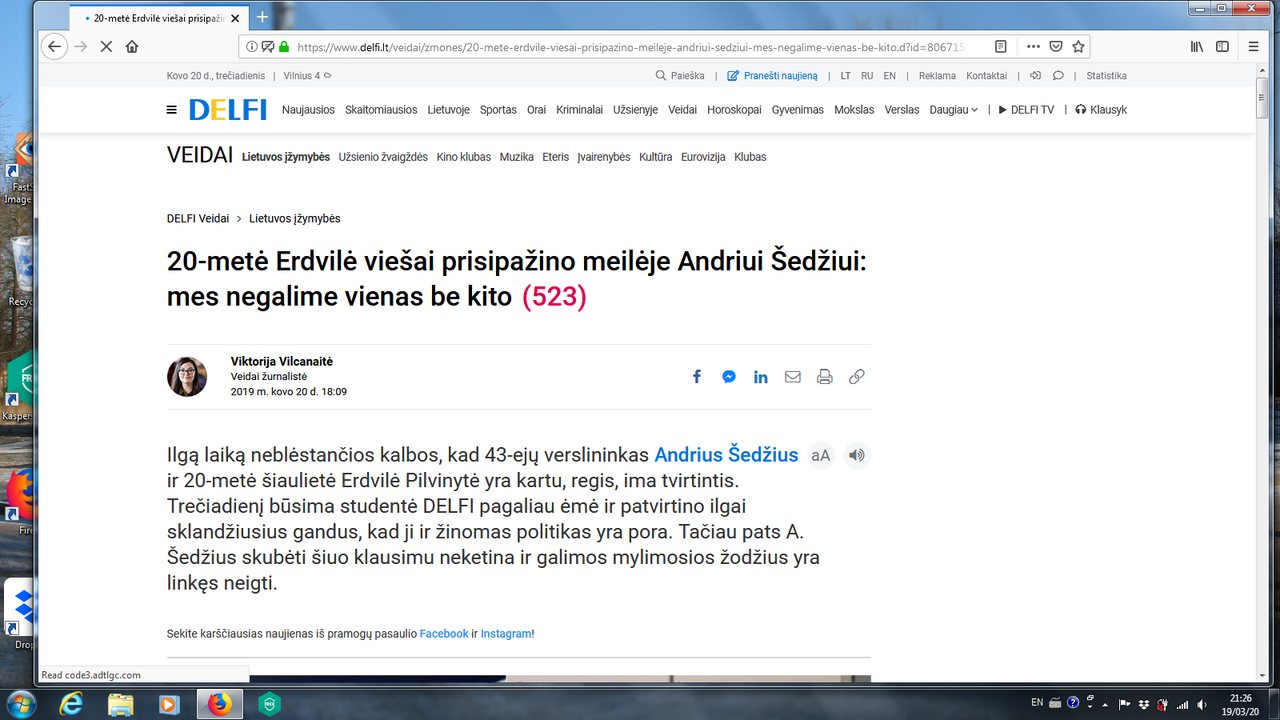Viewport: 1280px width, 720px height.
Task: Open Klausyk headphones link
Action: click(x=1101, y=110)
